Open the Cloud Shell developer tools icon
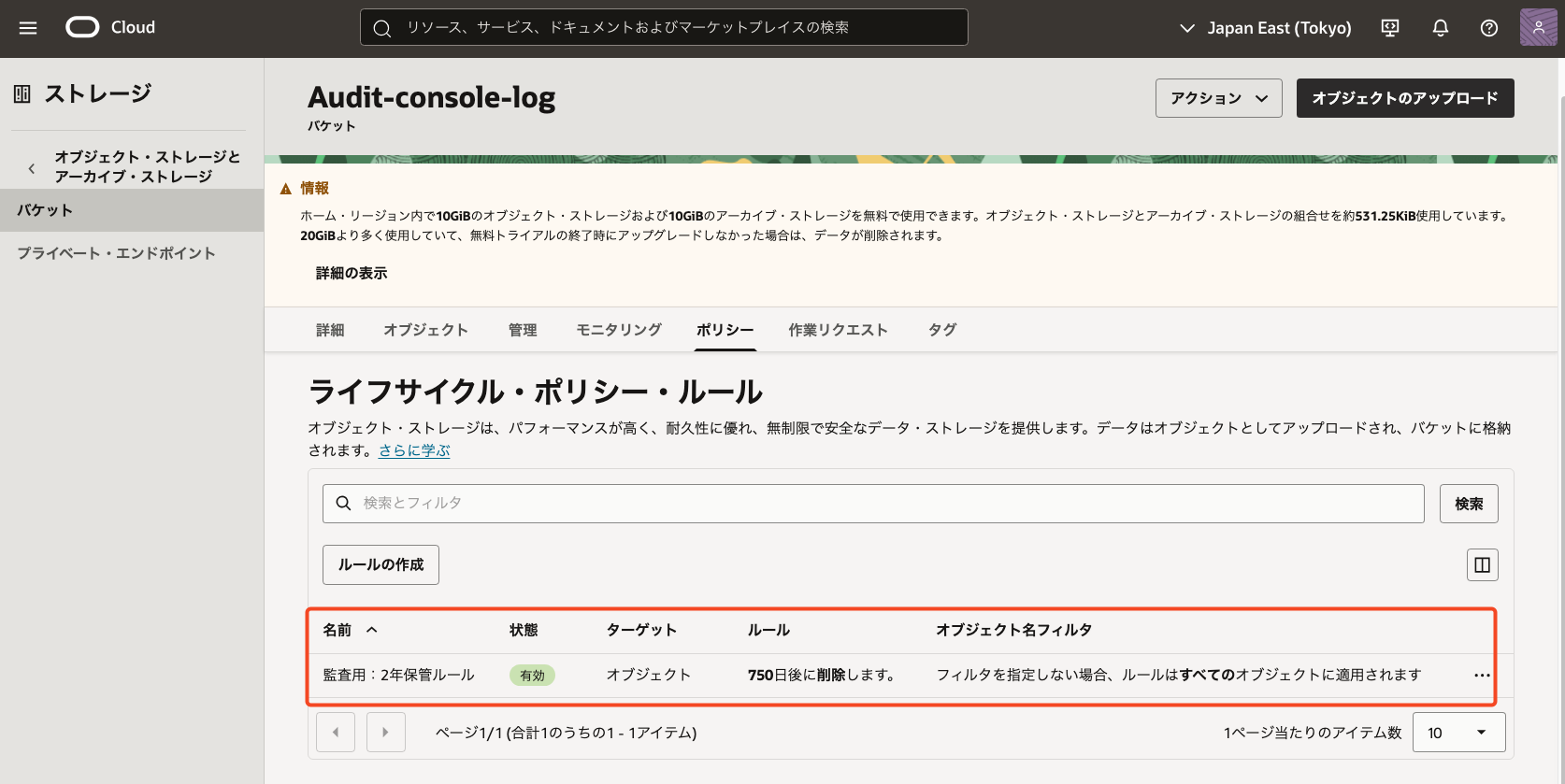 (1390, 28)
